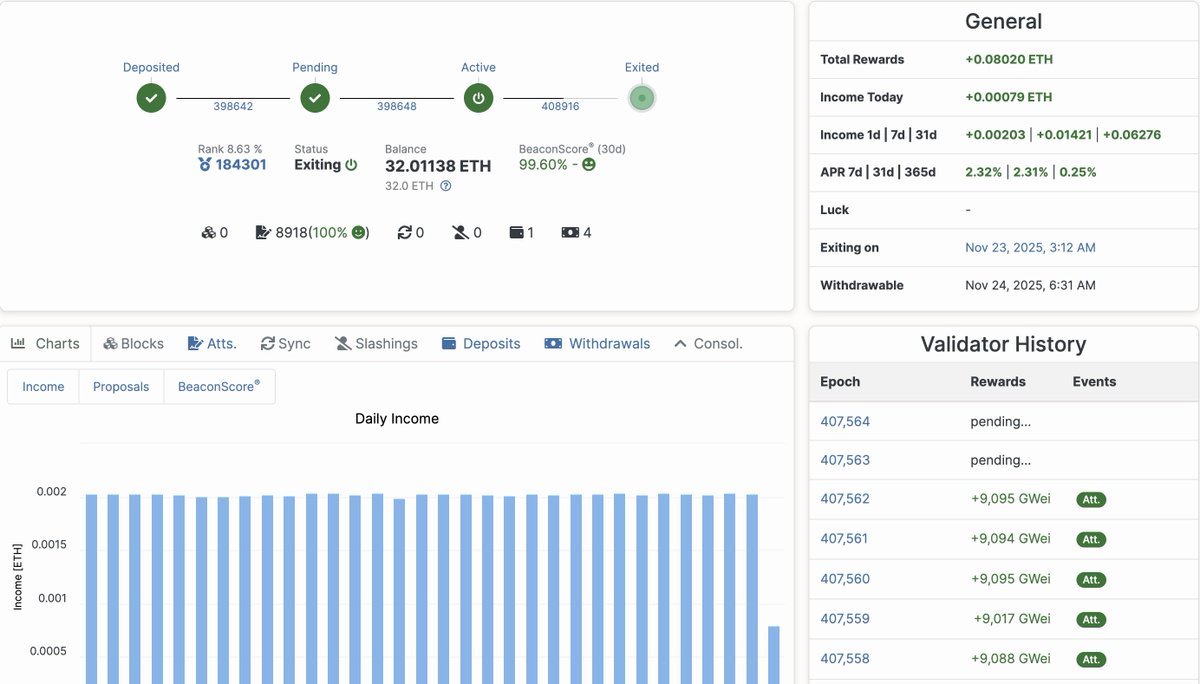Open the rank 184301 link
The width and height of the screenshot is (1200, 684).
(241, 165)
